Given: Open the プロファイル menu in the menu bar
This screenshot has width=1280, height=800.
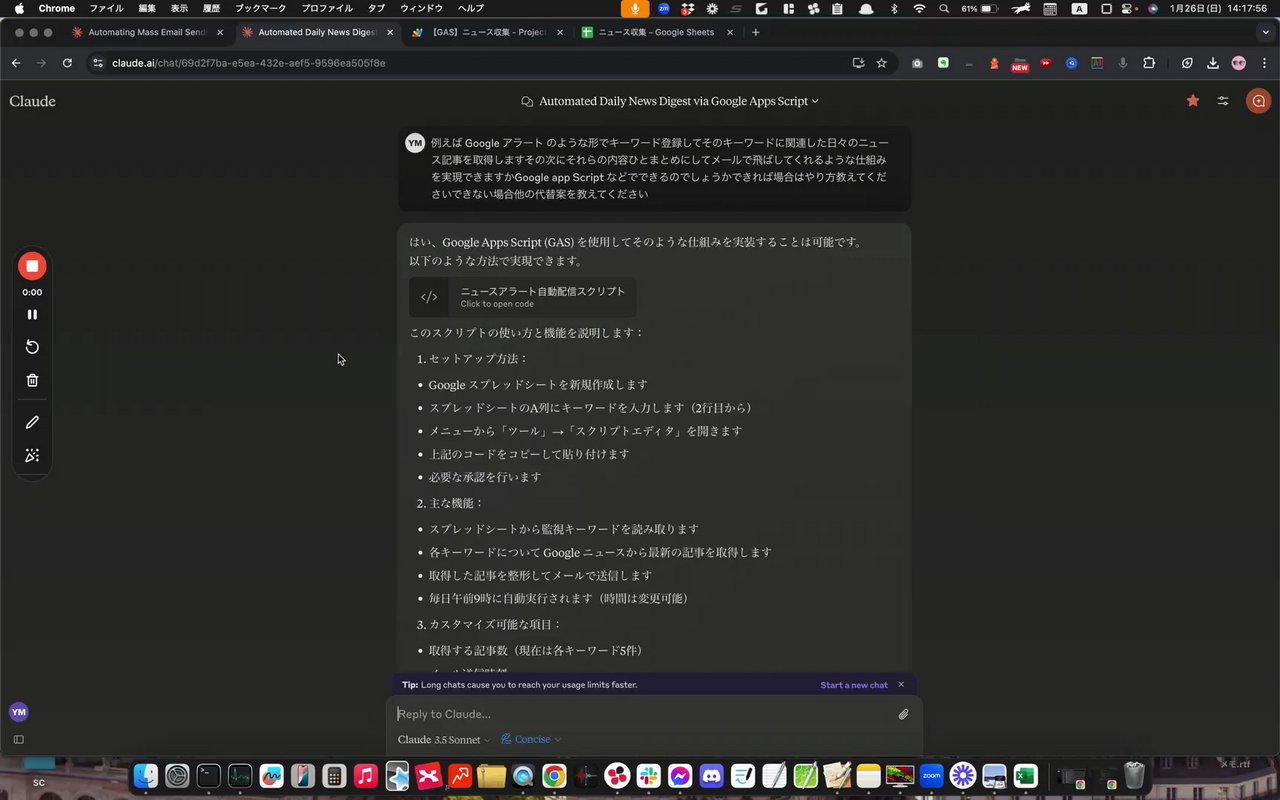Looking at the screenshot, I should point(327,8).
